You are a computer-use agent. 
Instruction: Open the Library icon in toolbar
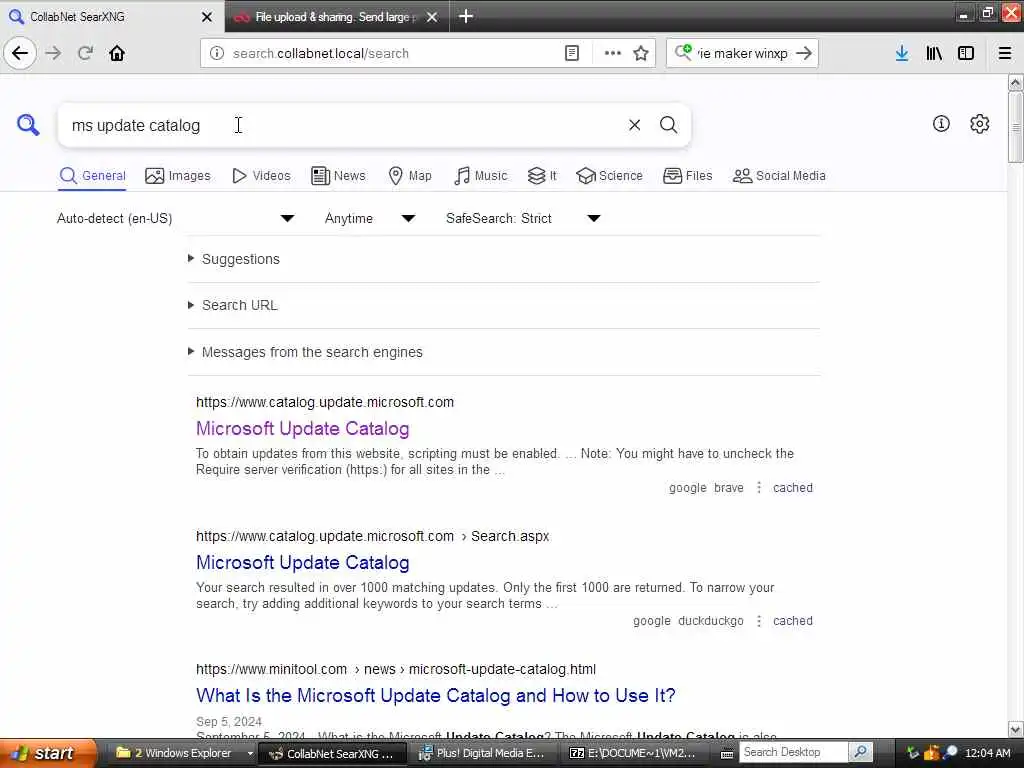pyautogui.click(x=934, y=53)
